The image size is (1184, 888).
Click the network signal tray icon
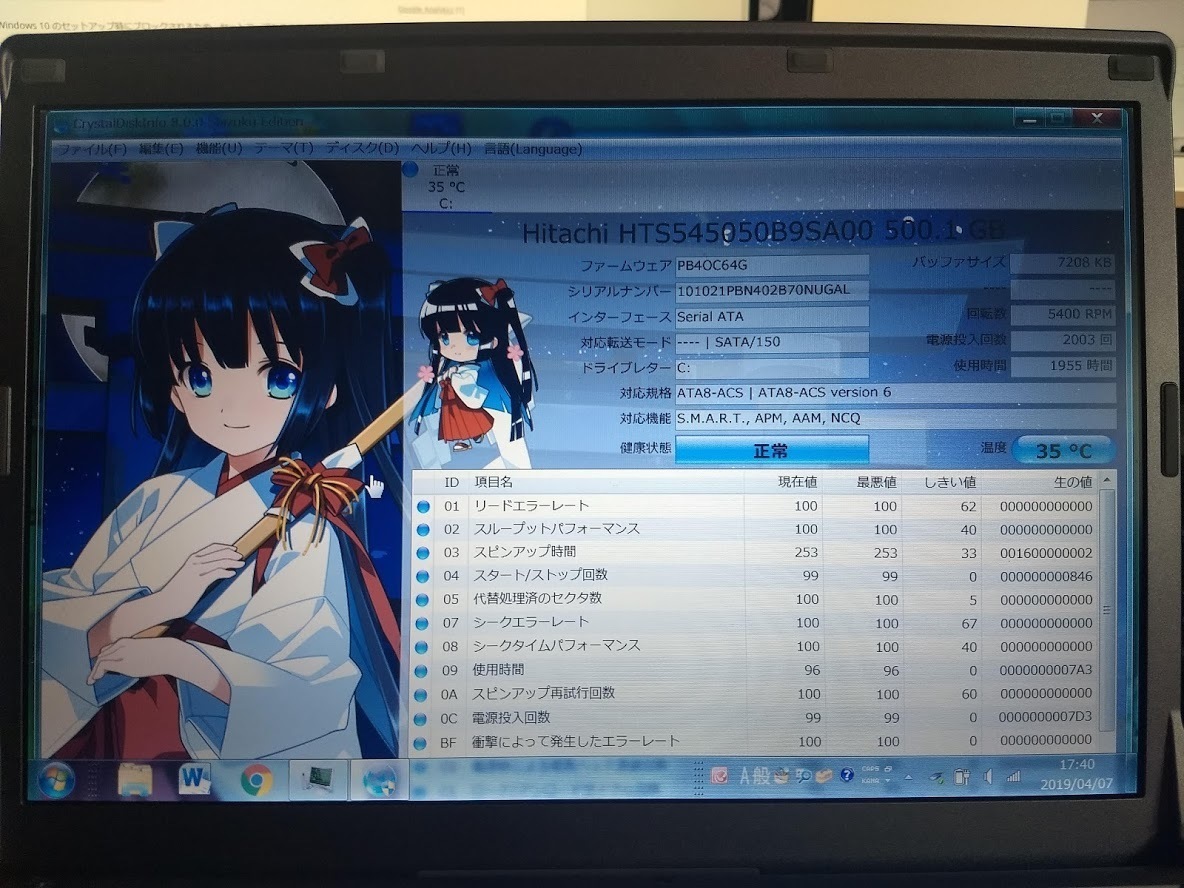coord(1013,776)
